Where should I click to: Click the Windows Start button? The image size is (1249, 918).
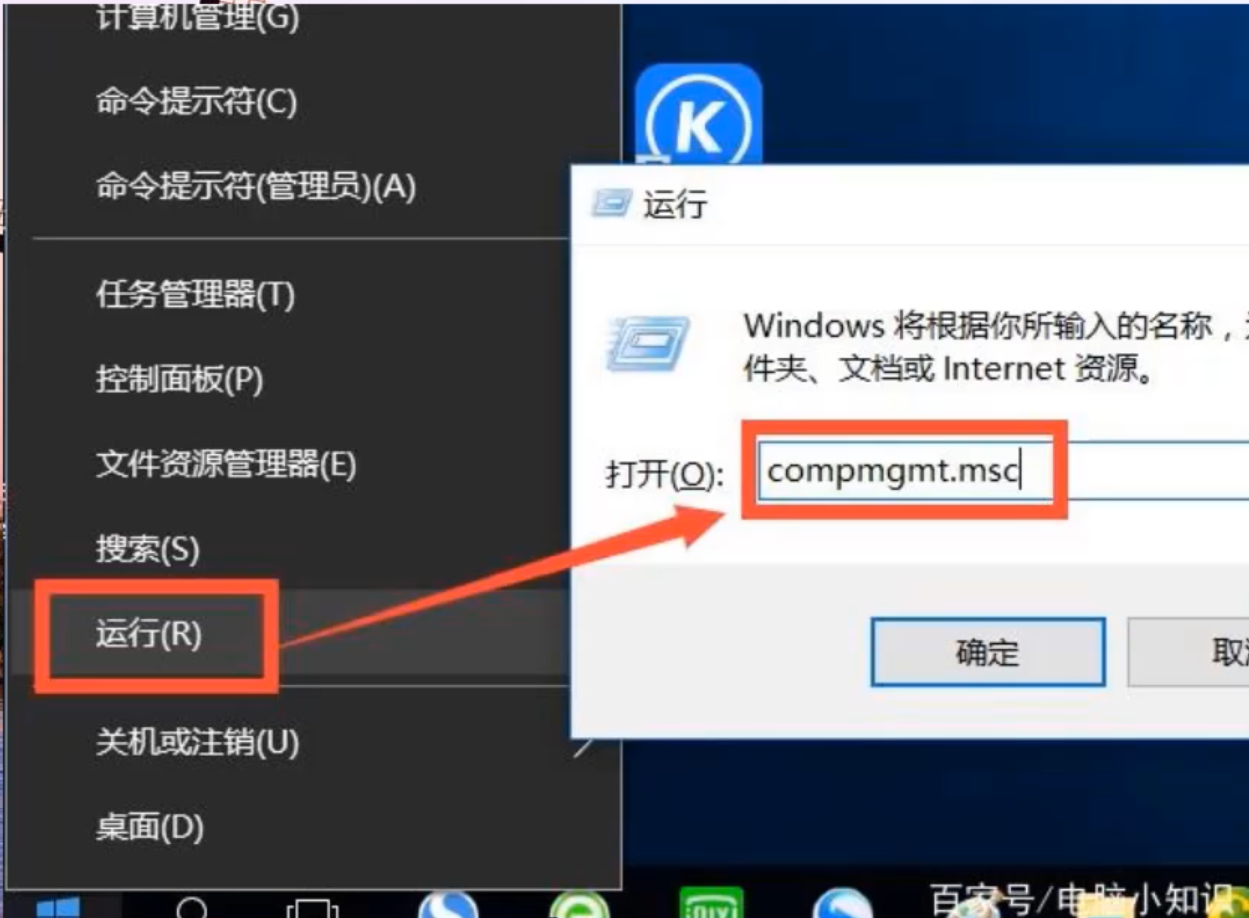(57, 908)
